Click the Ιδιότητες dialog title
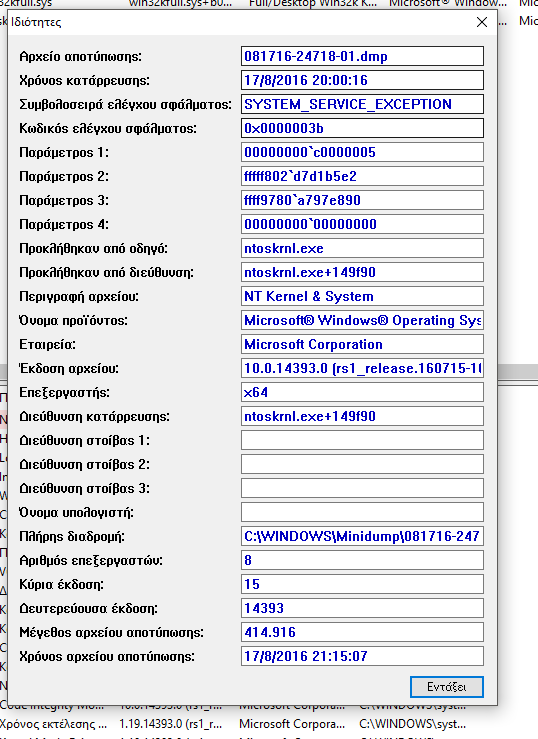The height and width of the screenshot is (739, 538). (36, 22)
